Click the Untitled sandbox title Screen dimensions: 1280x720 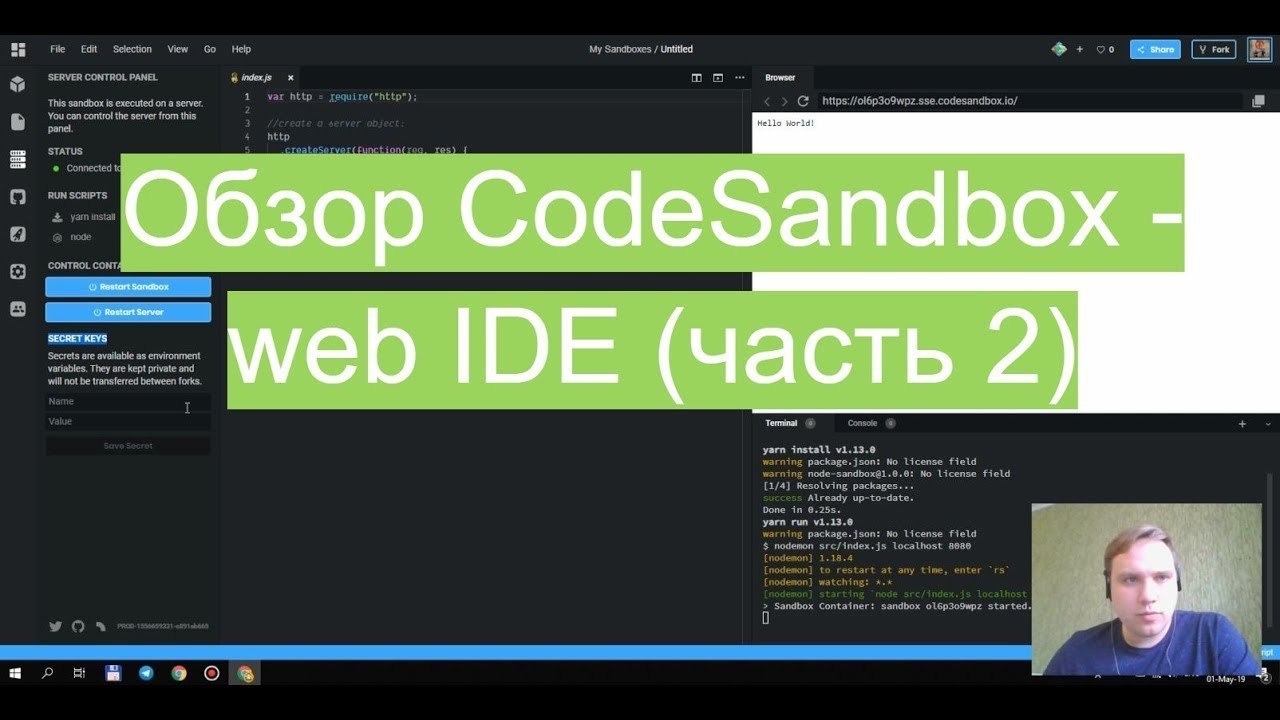(677, 49)
